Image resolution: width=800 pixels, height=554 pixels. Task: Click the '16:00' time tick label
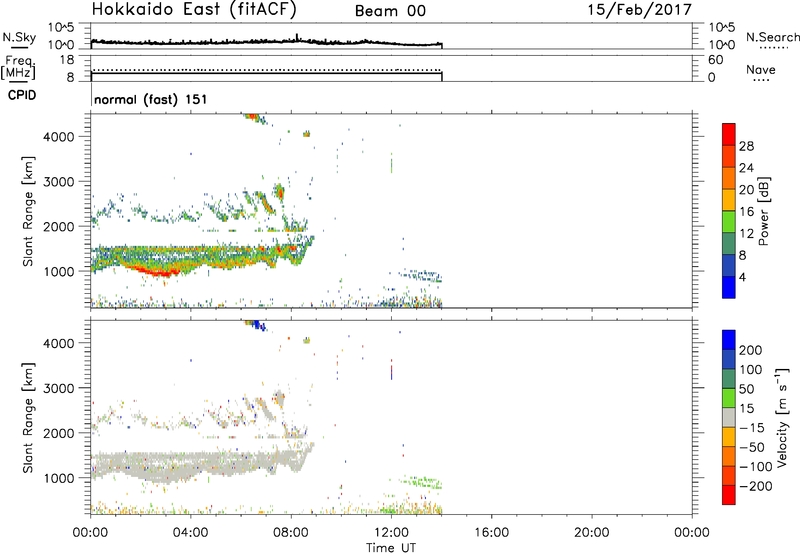click(x=491, y=533)
